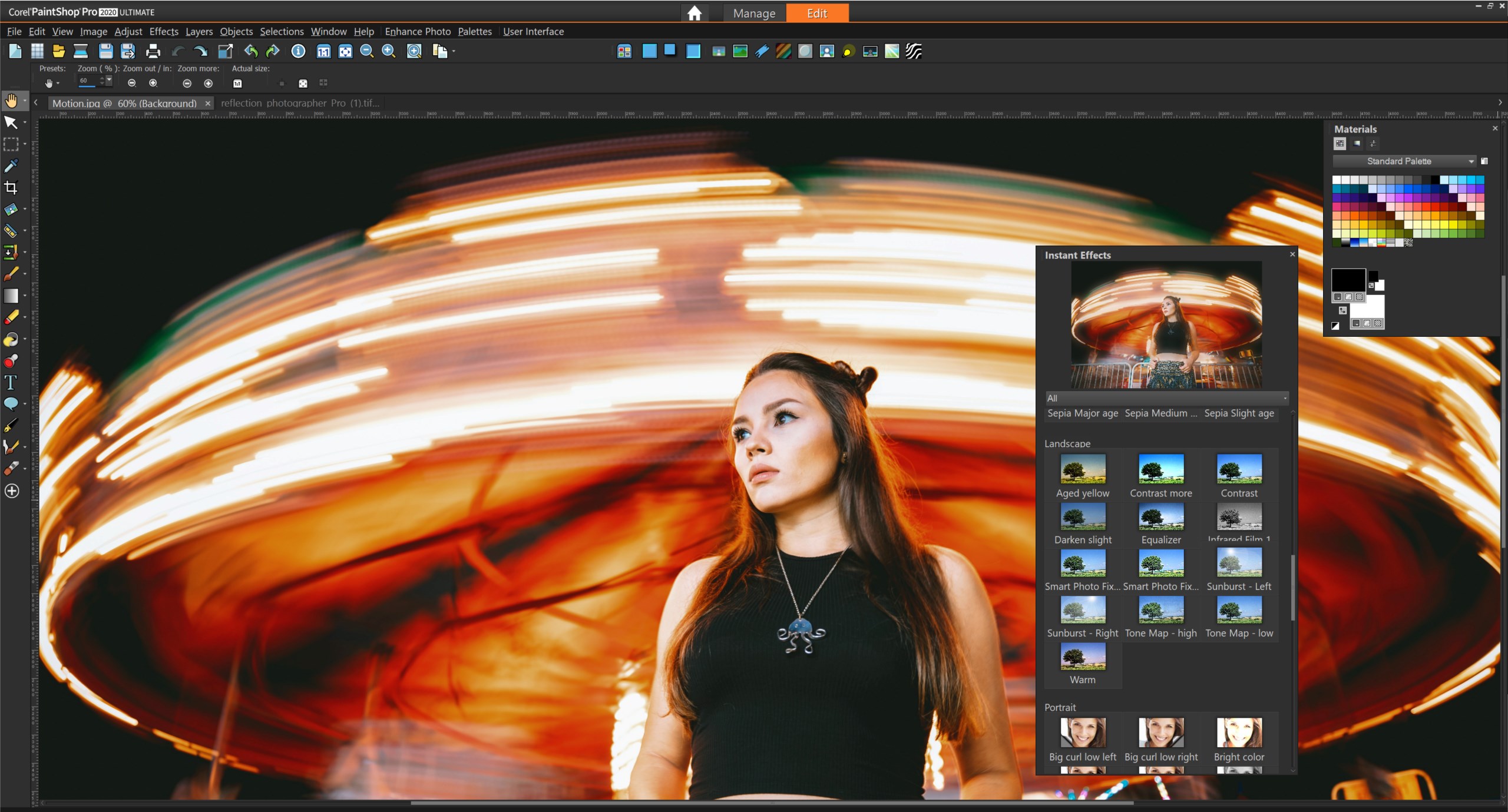Viewport: 1508px width, 812px height.
Task: Select the Text tool
Action: click(11, 383)
